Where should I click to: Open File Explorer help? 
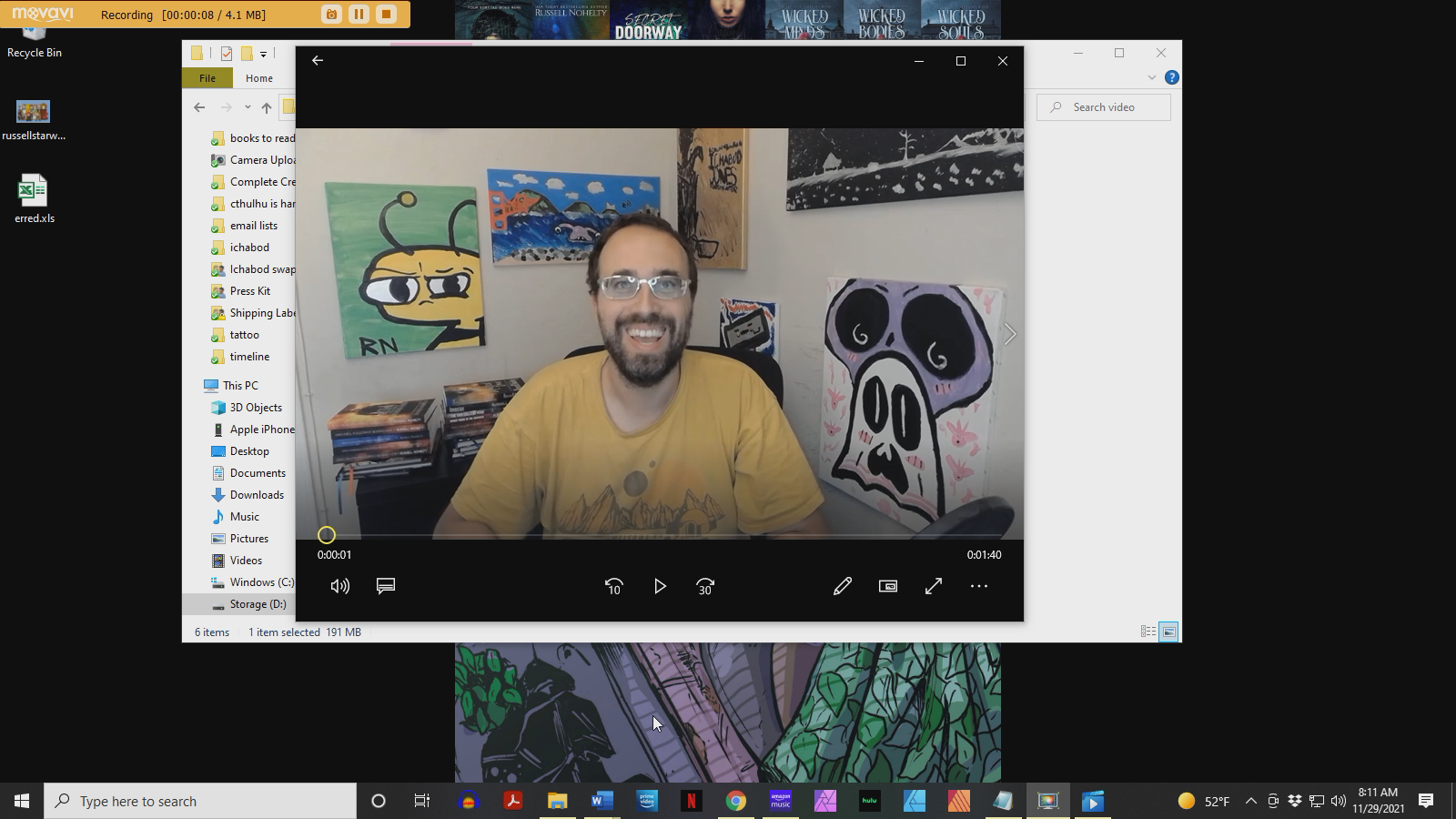1172,78
